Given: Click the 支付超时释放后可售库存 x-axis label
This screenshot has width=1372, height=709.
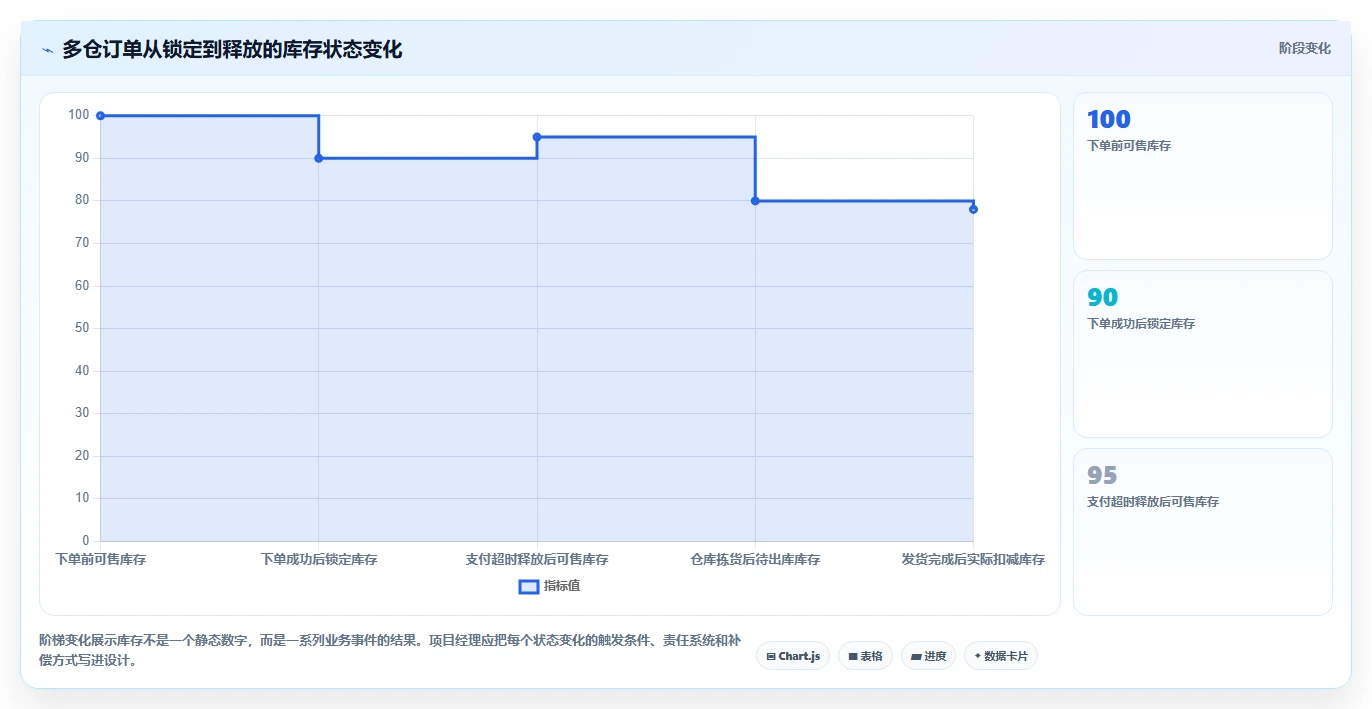Looking at the screenshot, I should point(537,560).
